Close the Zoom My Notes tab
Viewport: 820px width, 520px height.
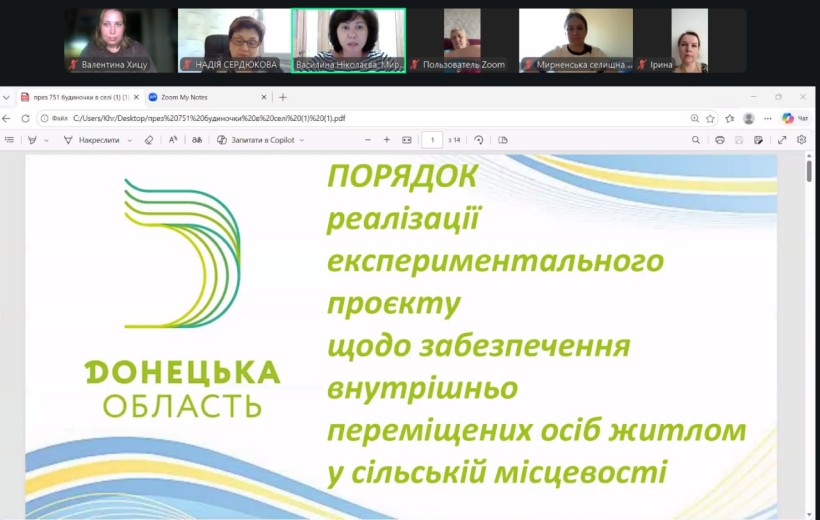point(264,97)
